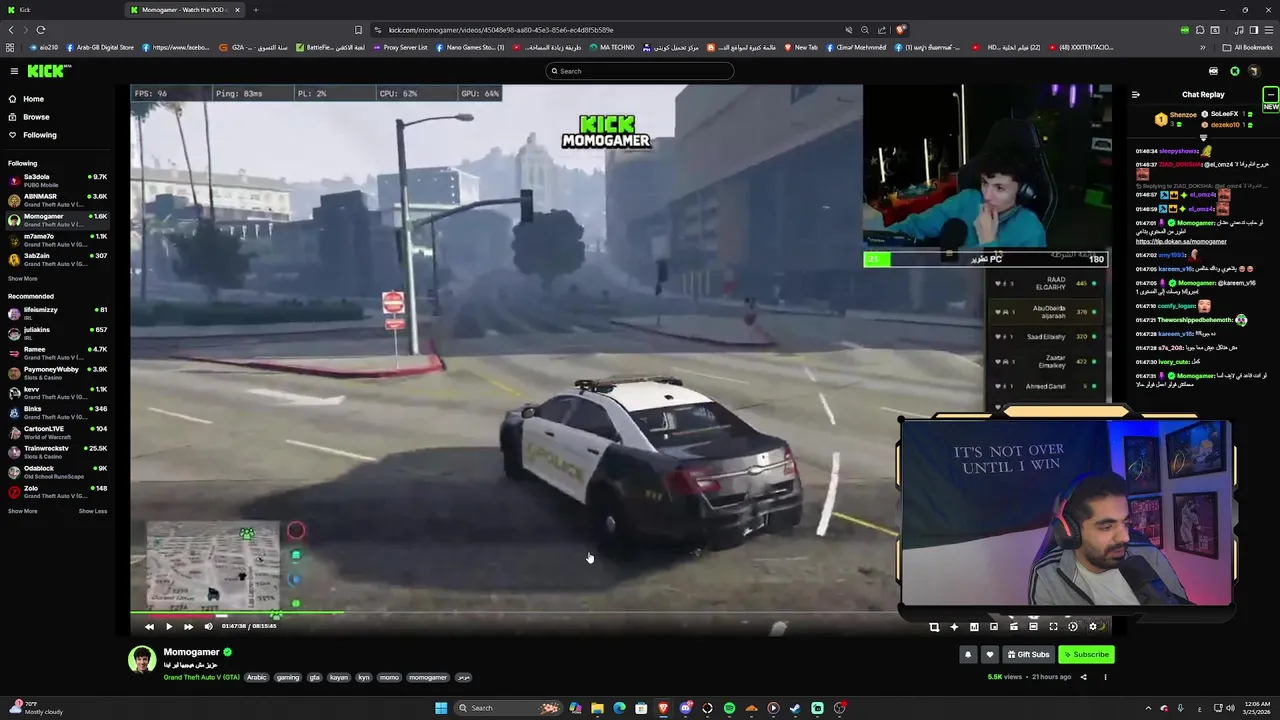
Task: Open PaymoneyWubby recommended channel
Action: point(57,373)
